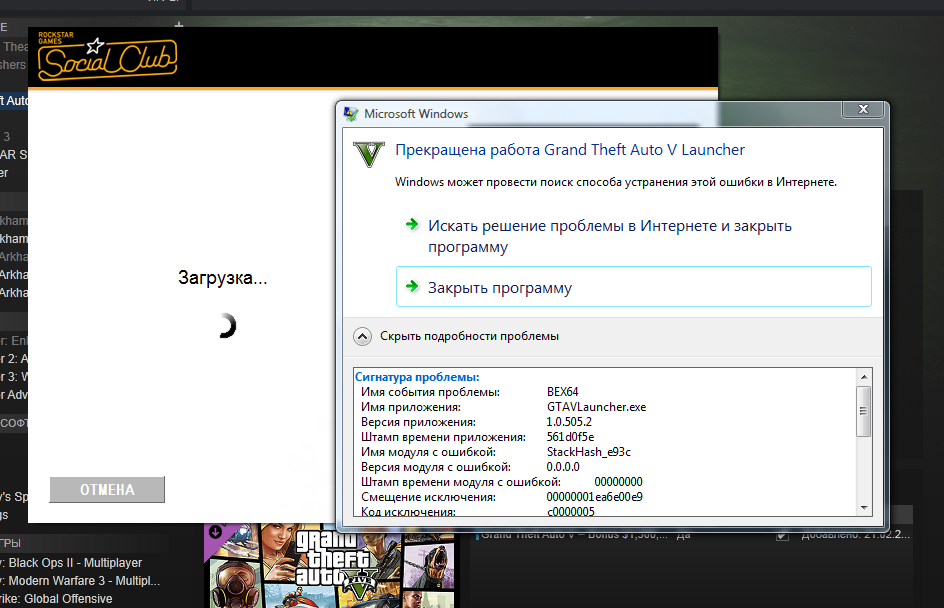Click scroll-up arrow in problem signature box
Image resolution: width=944 pixels, height=608 pixels.
click(x=864, y=377)
